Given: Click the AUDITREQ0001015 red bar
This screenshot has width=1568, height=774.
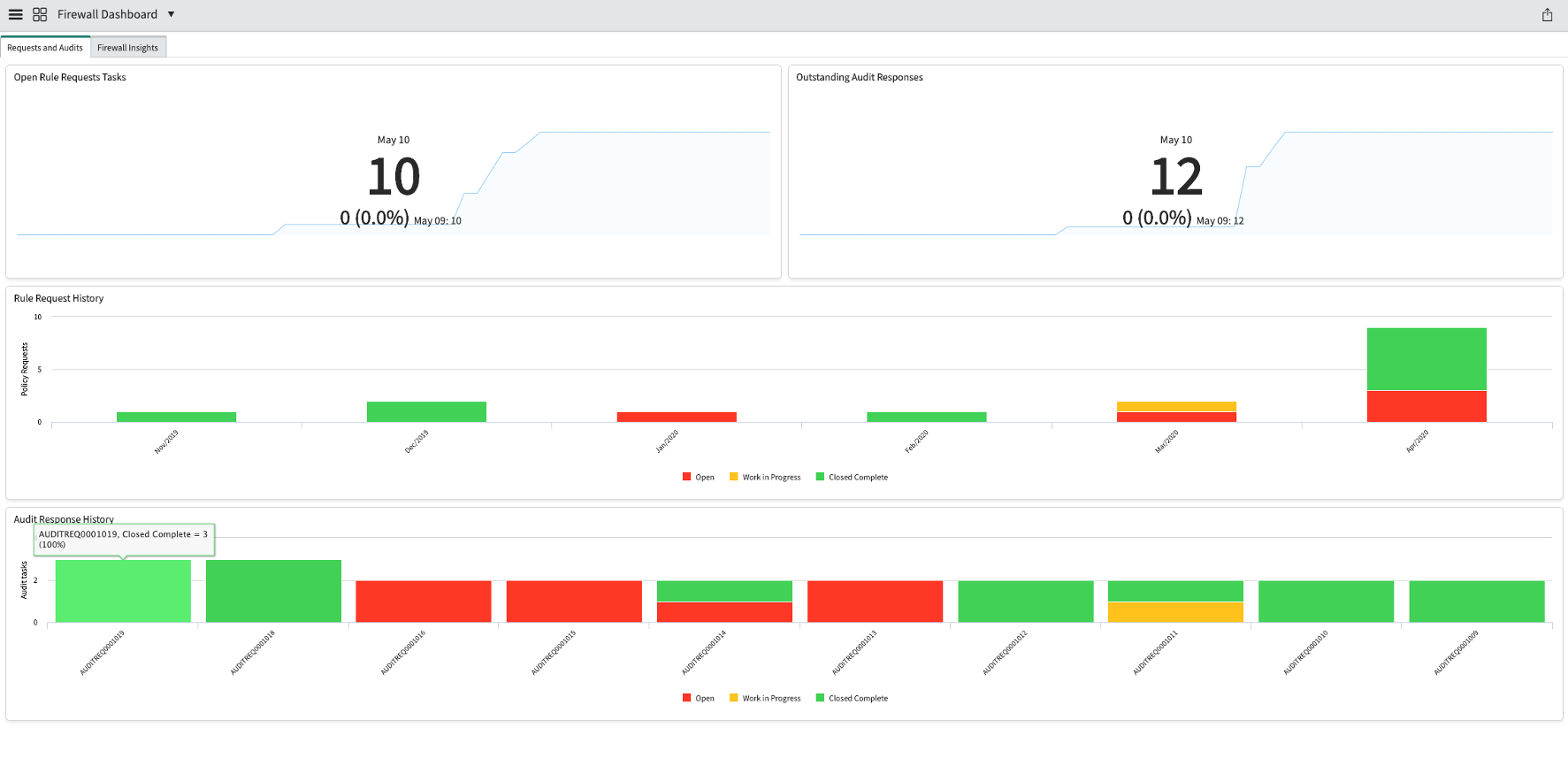Looking at the screenshot, I should click(574, 602).
